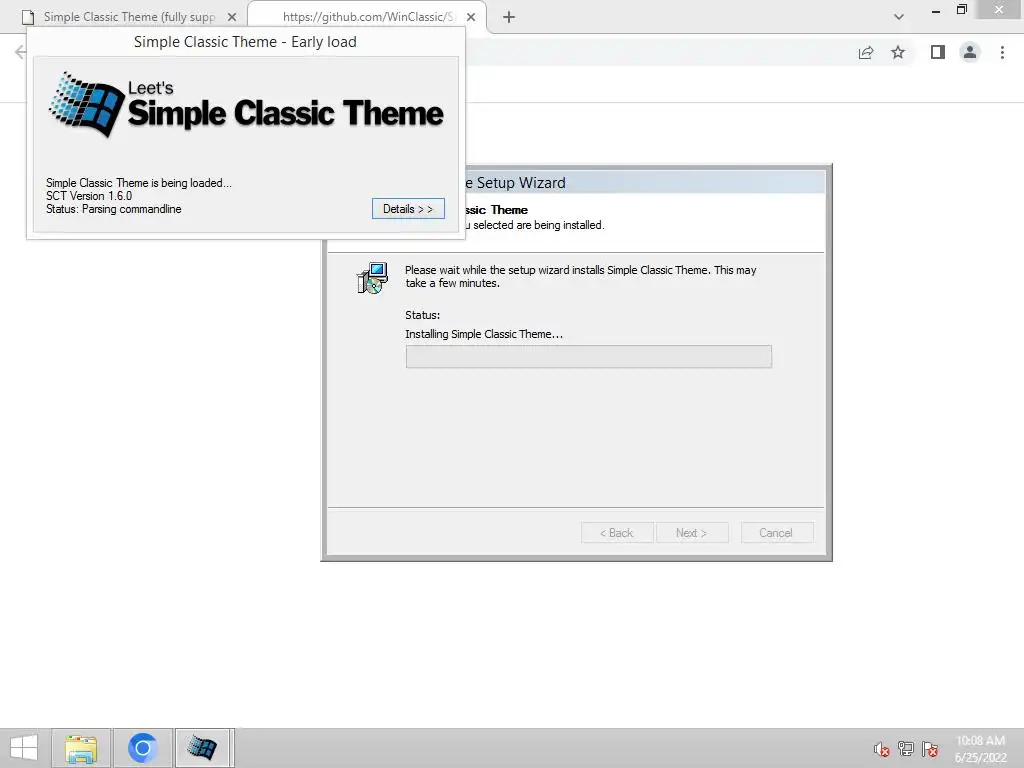Expand Details in Early load dialog
This screenshot has height=768, width=1024.
[x=408, y=209]
